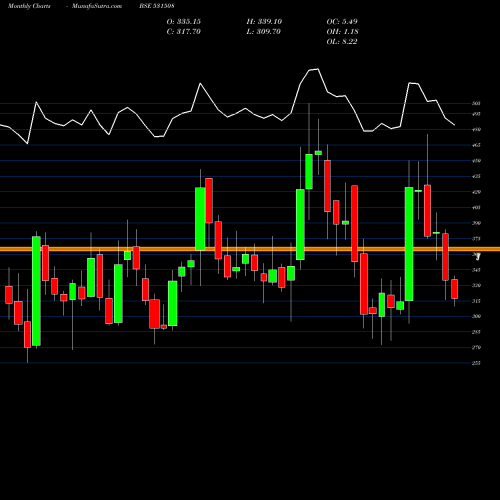Click the 420 price axis label
The image size is (500, 500).
[x=476, y=192]
